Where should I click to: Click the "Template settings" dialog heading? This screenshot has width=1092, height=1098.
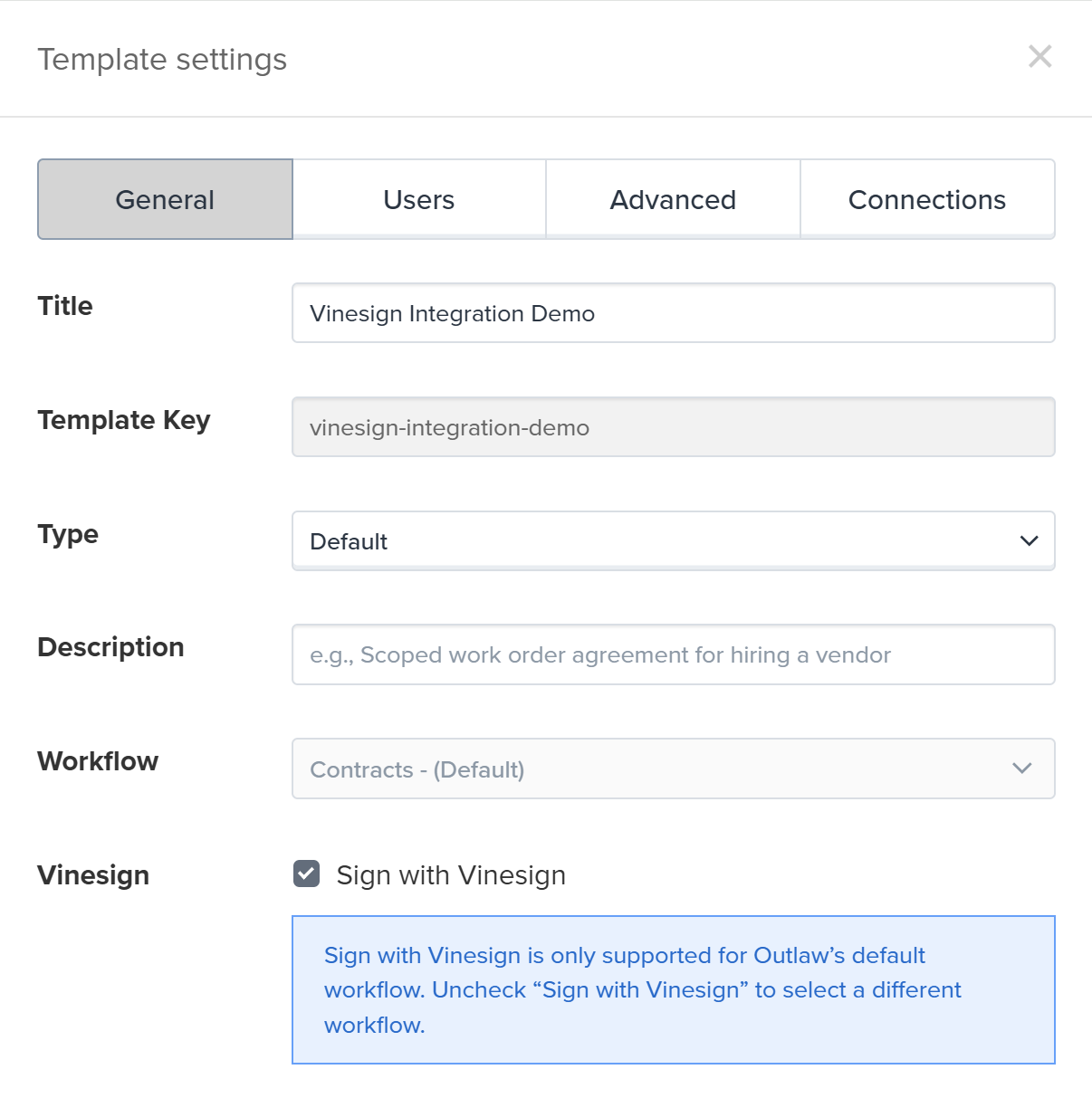(x=162, y=60)
